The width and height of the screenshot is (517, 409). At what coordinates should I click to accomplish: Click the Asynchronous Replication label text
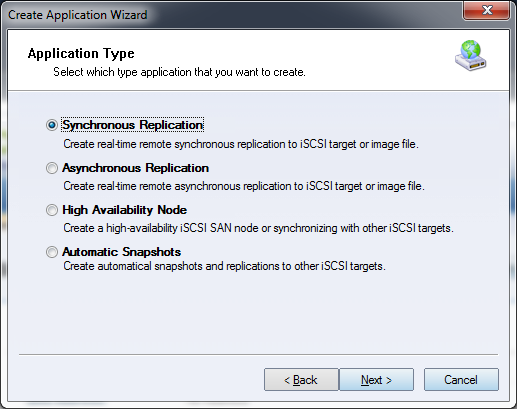click(x=136, y=168)
